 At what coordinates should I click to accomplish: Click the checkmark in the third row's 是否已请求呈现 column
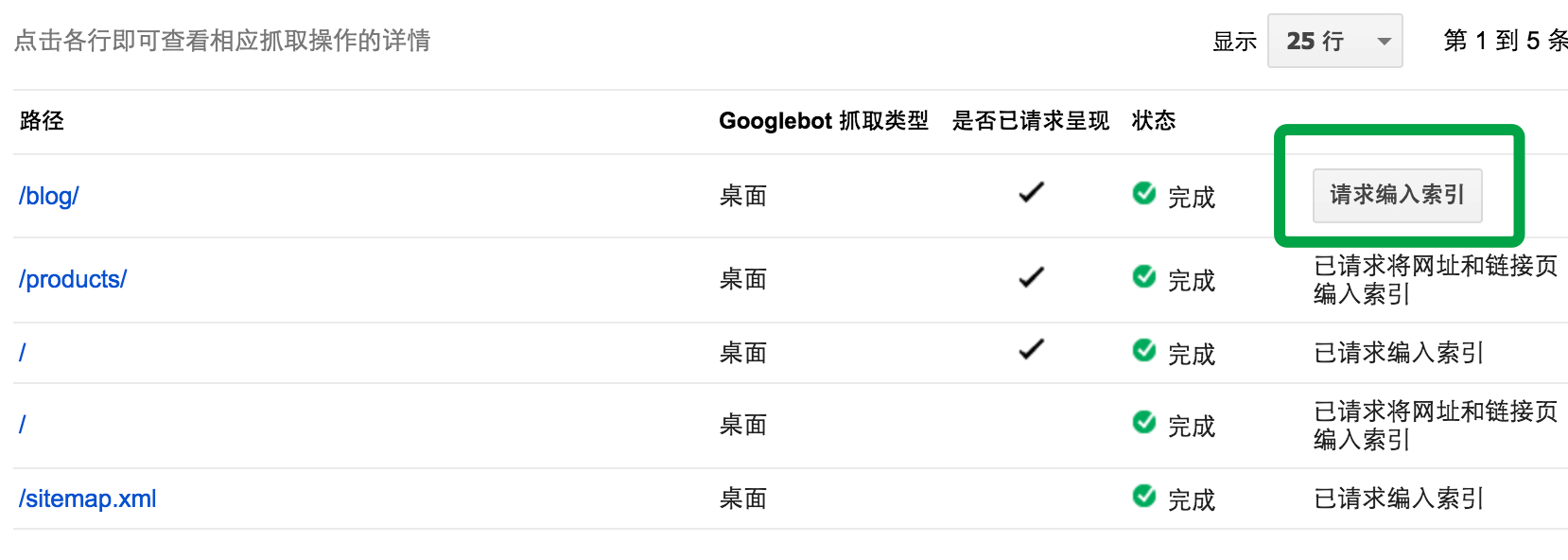1030,348
